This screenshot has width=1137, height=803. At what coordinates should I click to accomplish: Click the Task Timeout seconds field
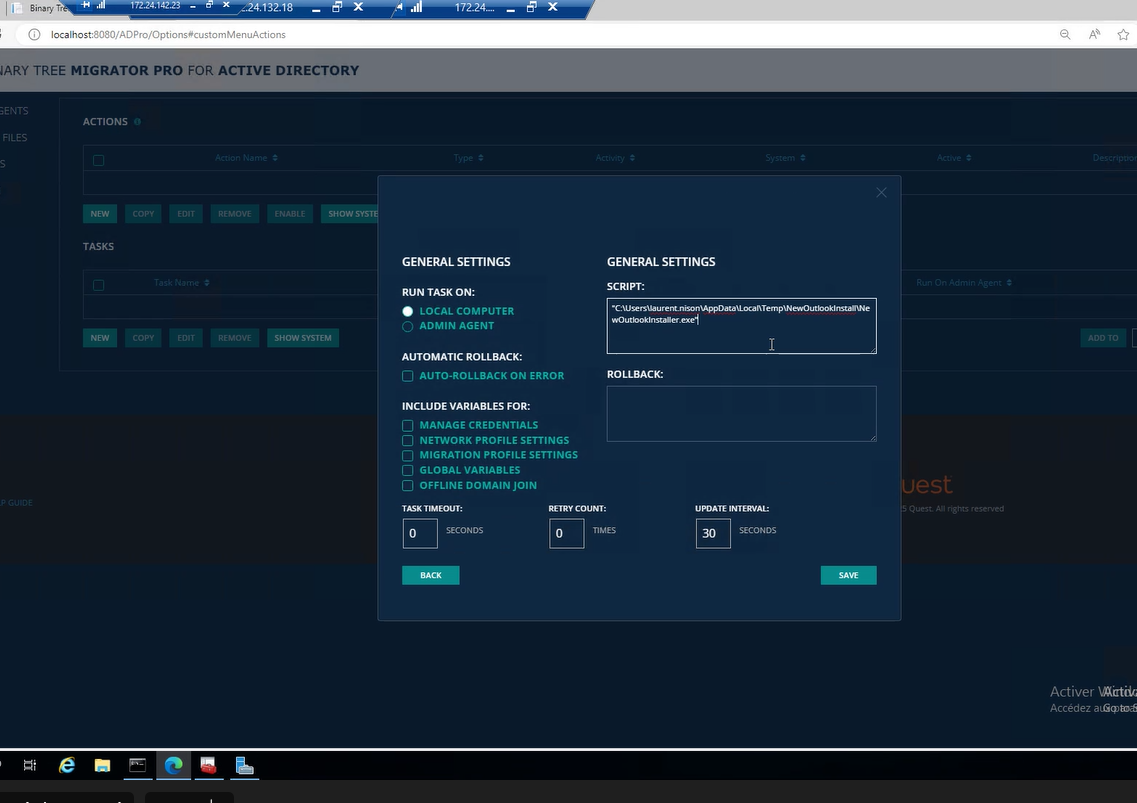tap(420, 533)
